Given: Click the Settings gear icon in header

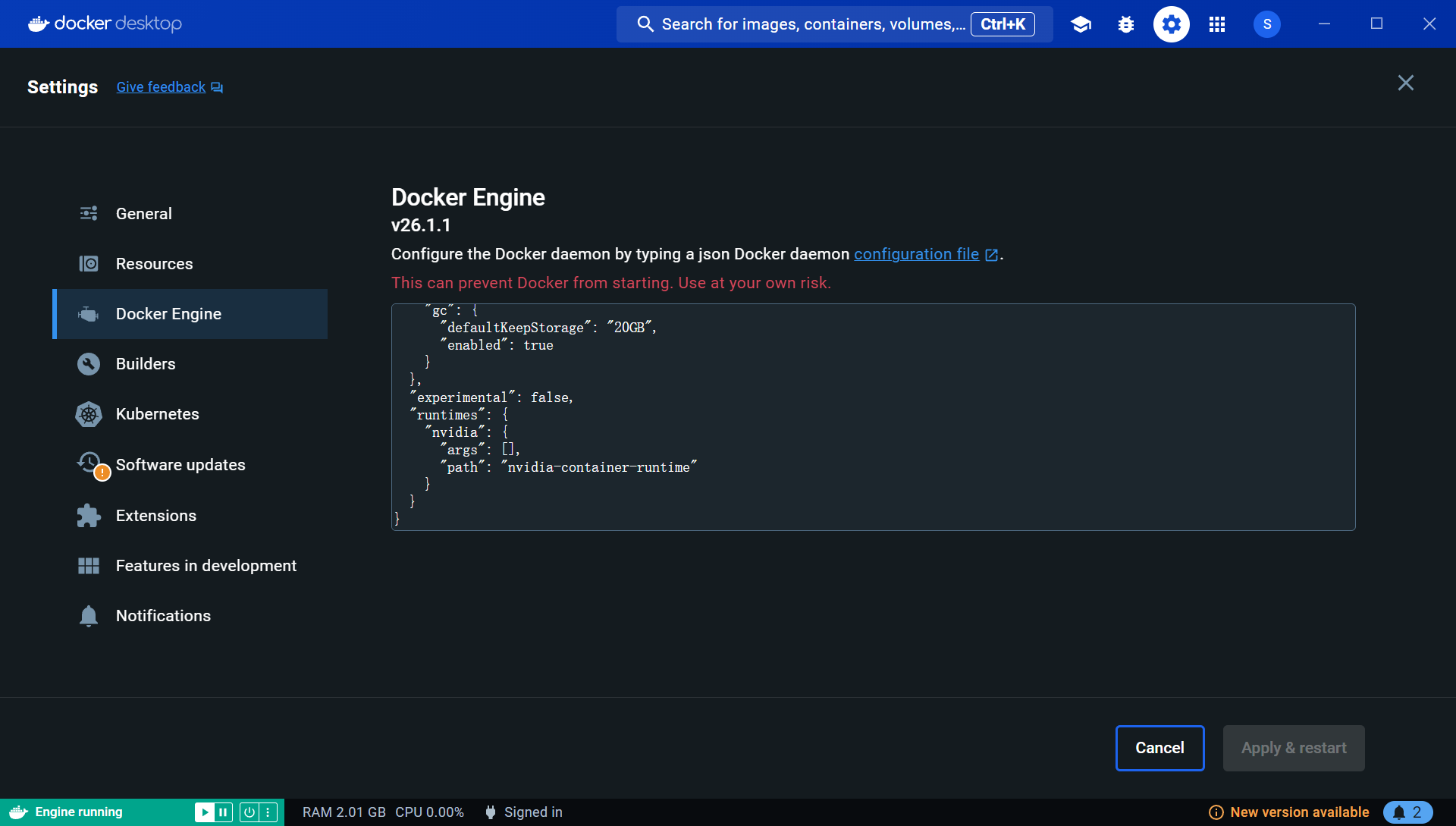Looking at the screenshot, I should pyautogui.click(x=1172, y=24).
